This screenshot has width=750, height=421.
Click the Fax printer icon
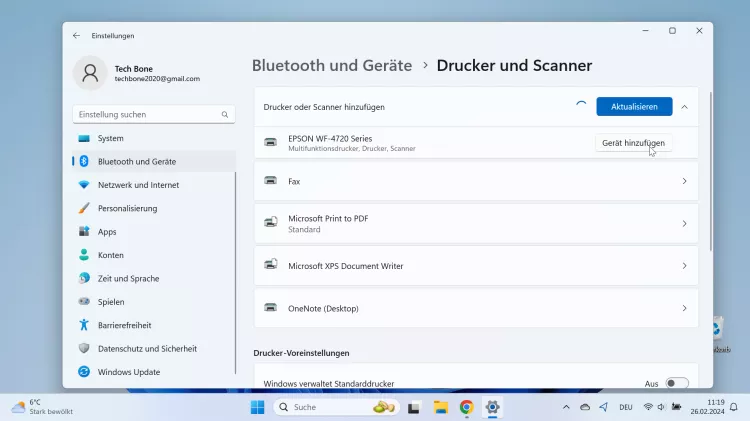[271, 180]
